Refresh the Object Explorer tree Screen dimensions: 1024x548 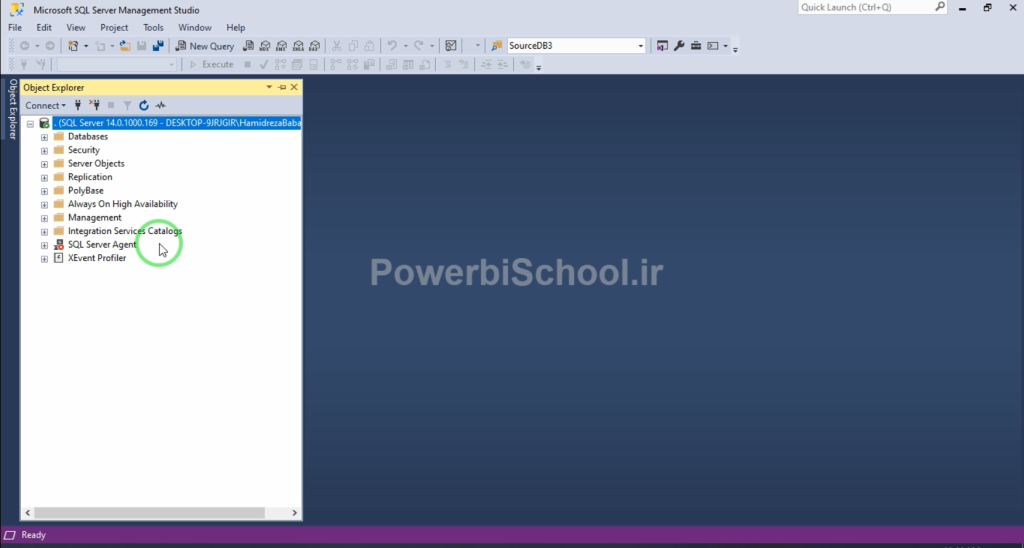144,105
